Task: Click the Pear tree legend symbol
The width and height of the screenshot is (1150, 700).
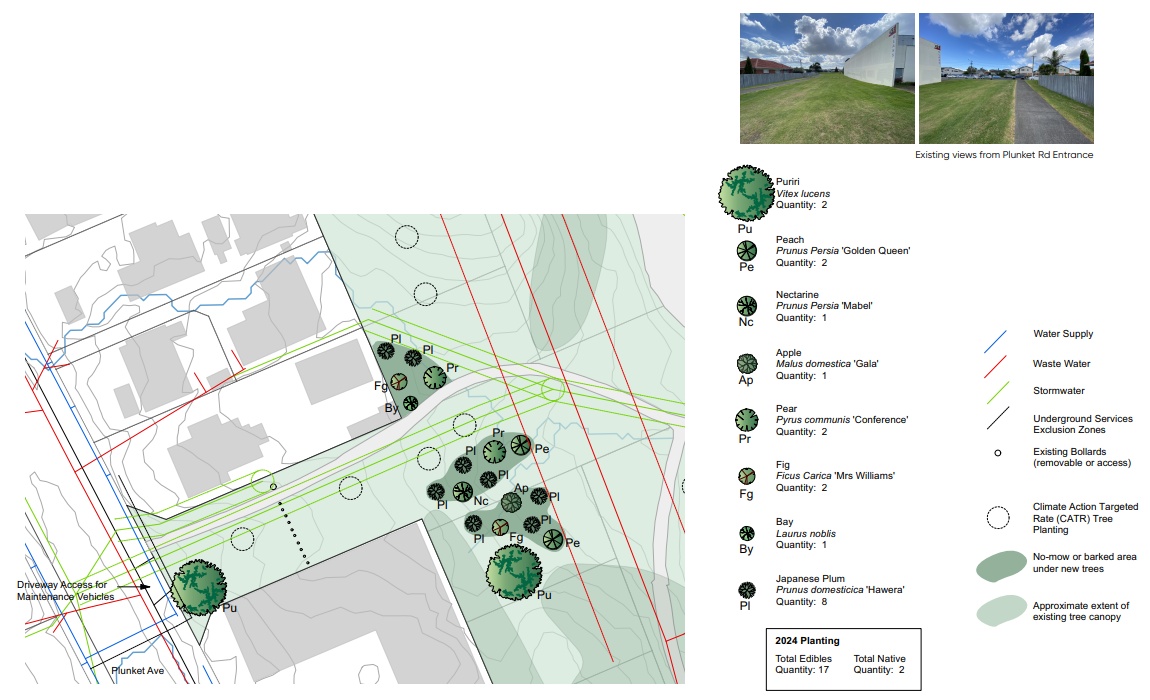Action: pyautogui.click(x=746, y=420)
